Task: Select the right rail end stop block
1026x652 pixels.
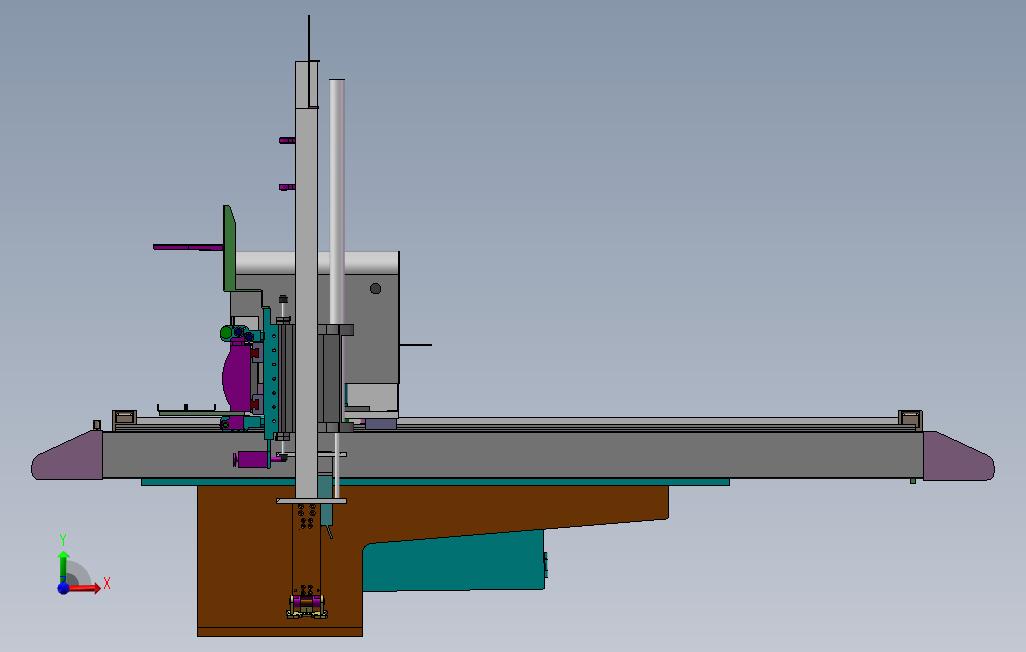Action: coord(910,418)
